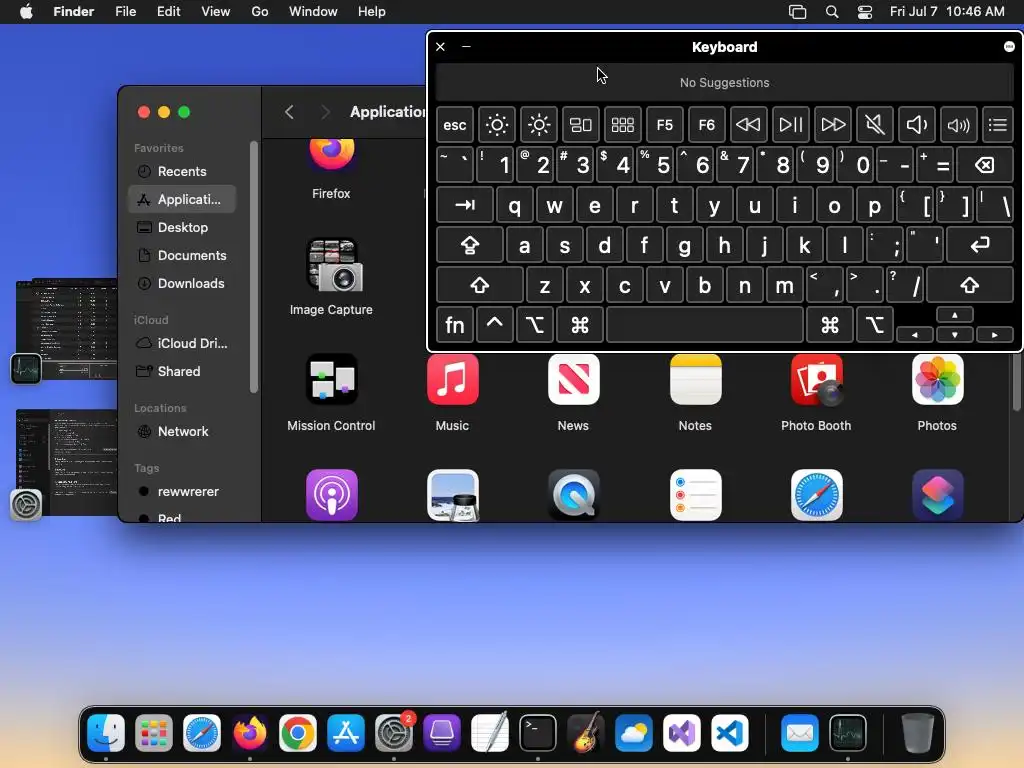Toggle the right option key
The height and width of the screenshot is (768, 1024).
pos(874,325)
